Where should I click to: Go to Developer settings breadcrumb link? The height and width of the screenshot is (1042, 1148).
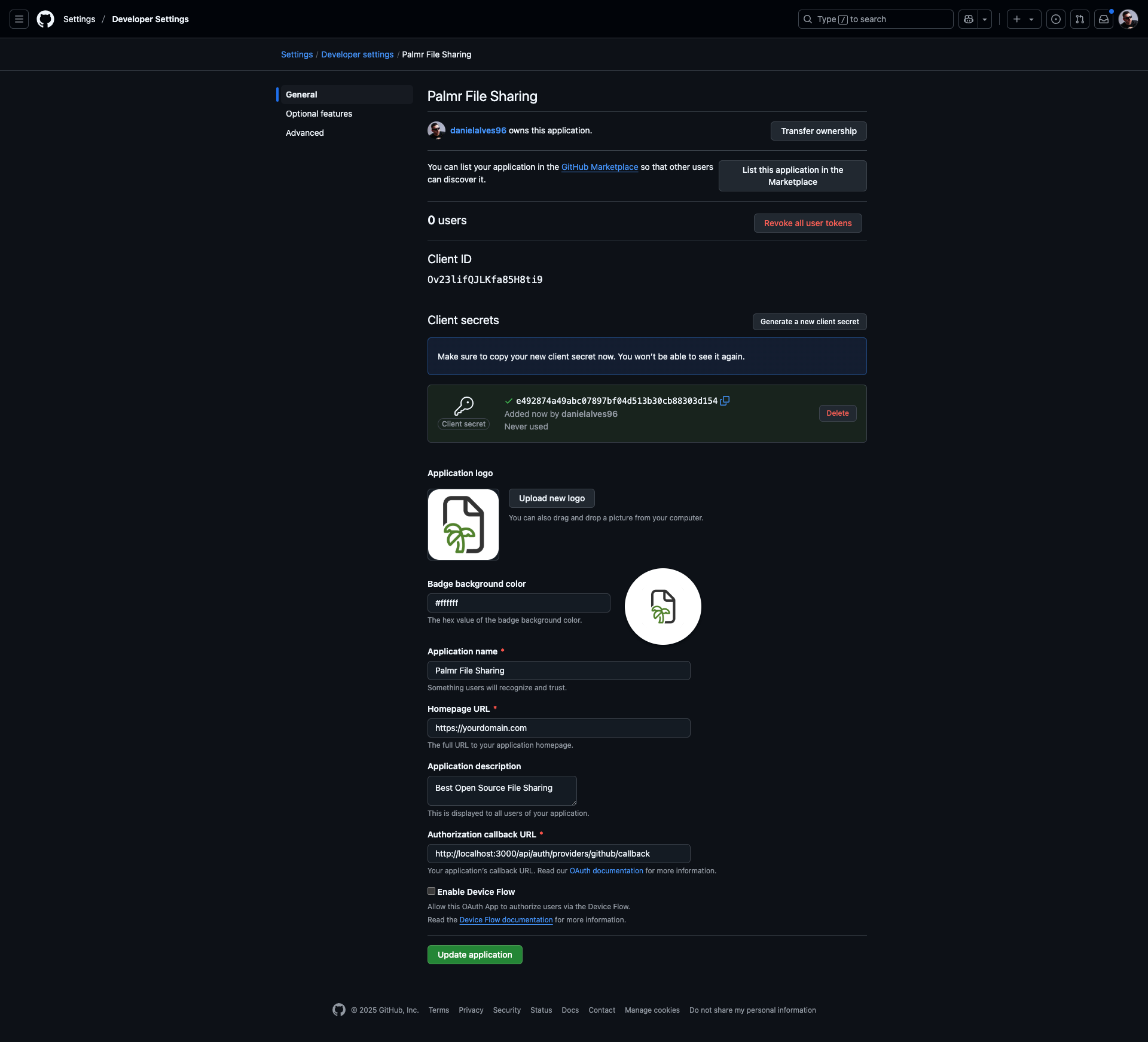357,54
